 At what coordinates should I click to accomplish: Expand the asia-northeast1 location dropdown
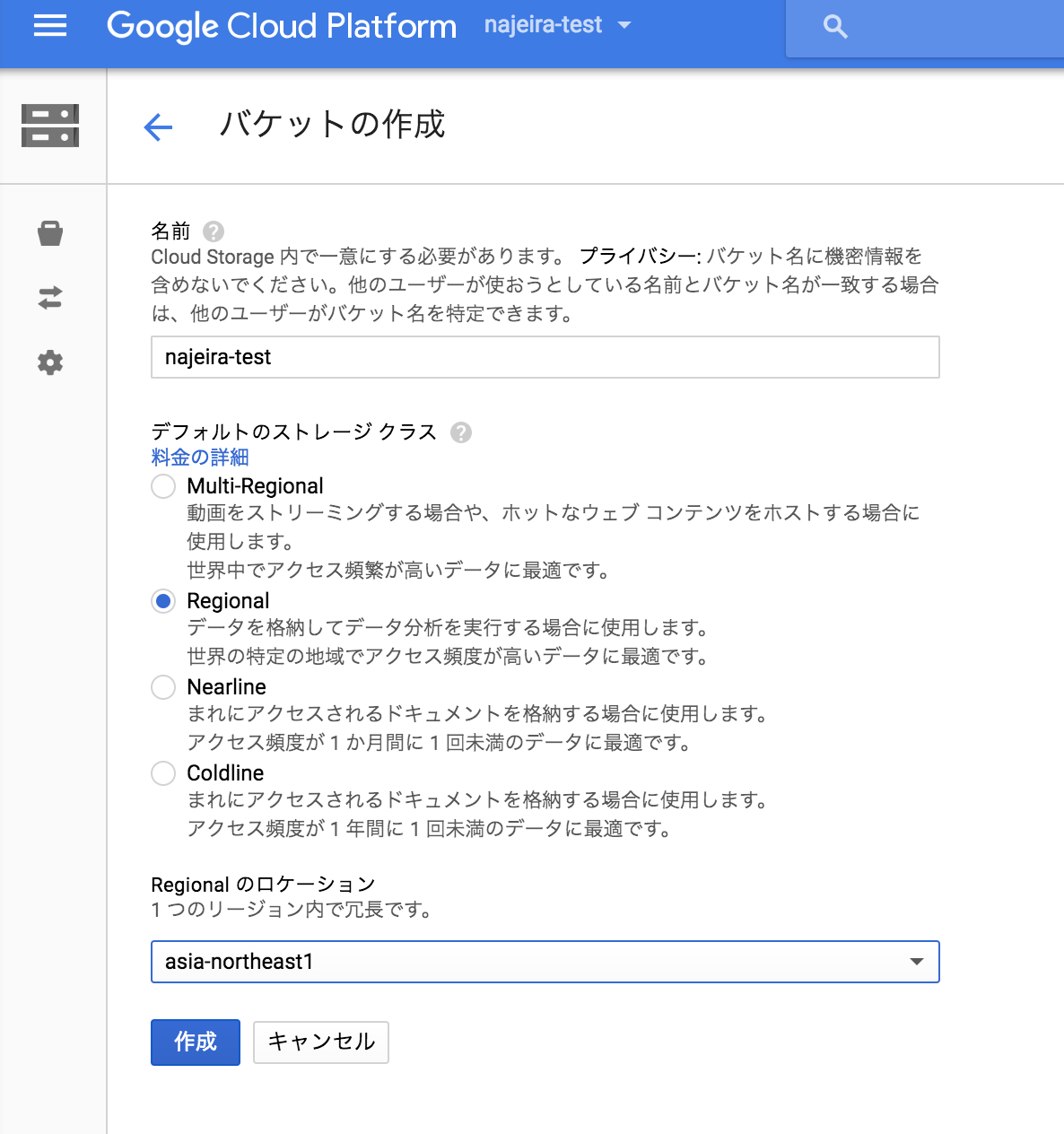click(x=545, y=962)
